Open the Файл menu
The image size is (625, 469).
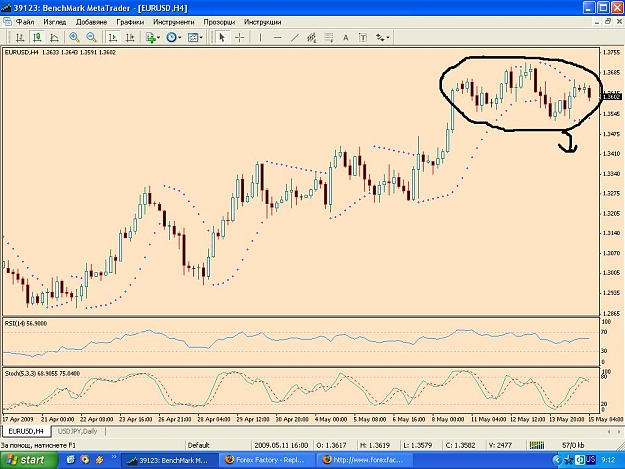[x=25, y=22]
